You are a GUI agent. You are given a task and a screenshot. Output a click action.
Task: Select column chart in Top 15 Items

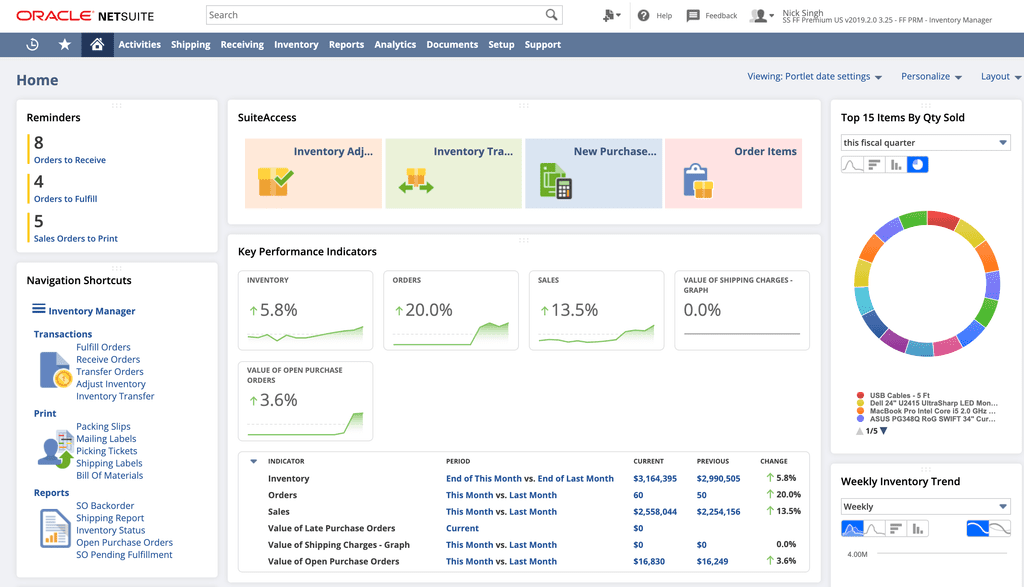tap(896, 165)
